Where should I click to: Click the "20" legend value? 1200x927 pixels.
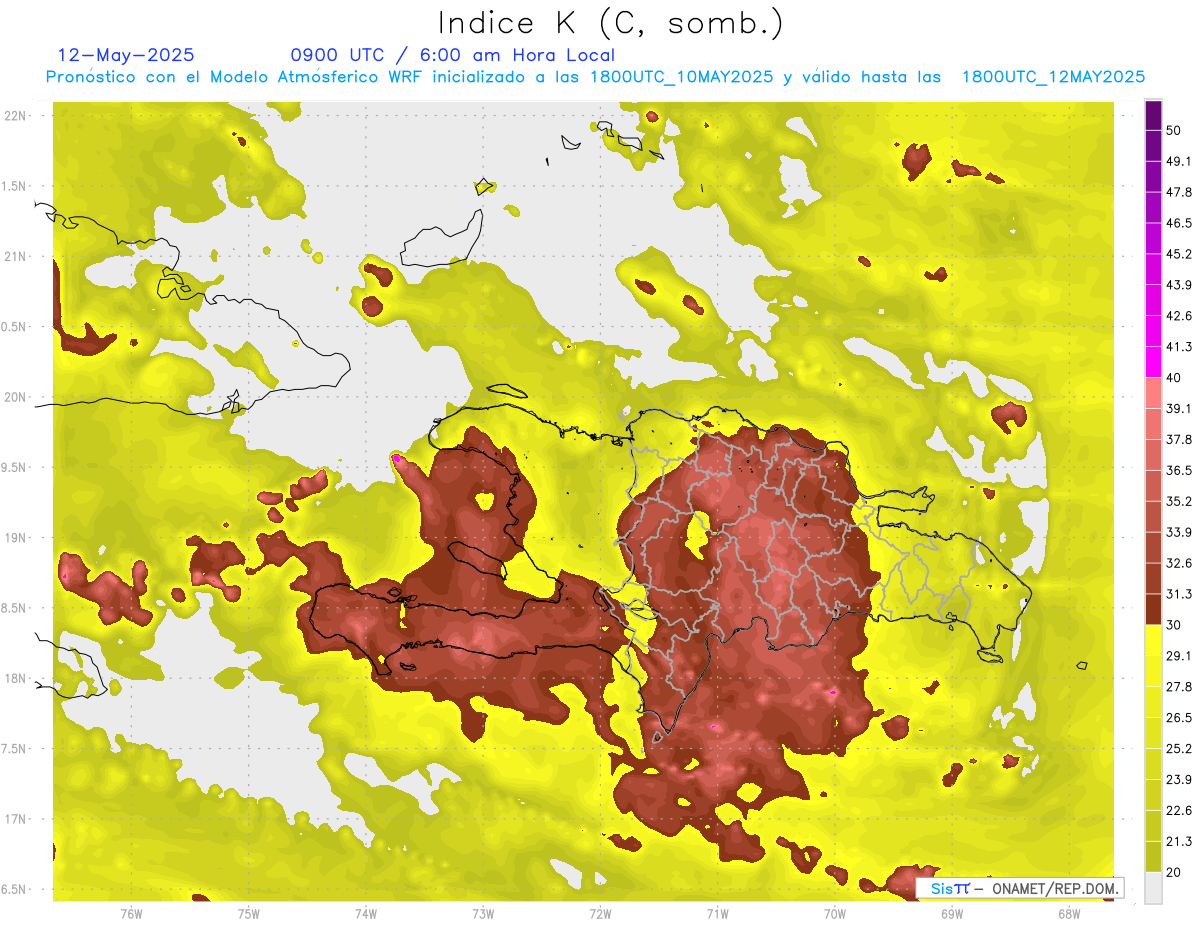[1174, 872]
